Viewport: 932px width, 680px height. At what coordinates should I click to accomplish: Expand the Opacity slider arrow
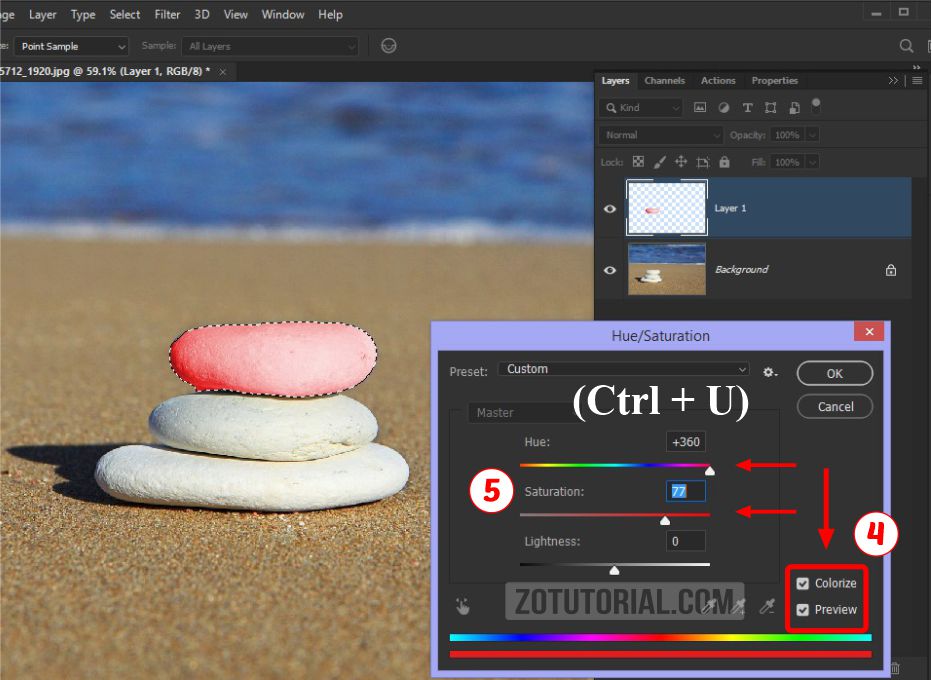coord(813,135)
